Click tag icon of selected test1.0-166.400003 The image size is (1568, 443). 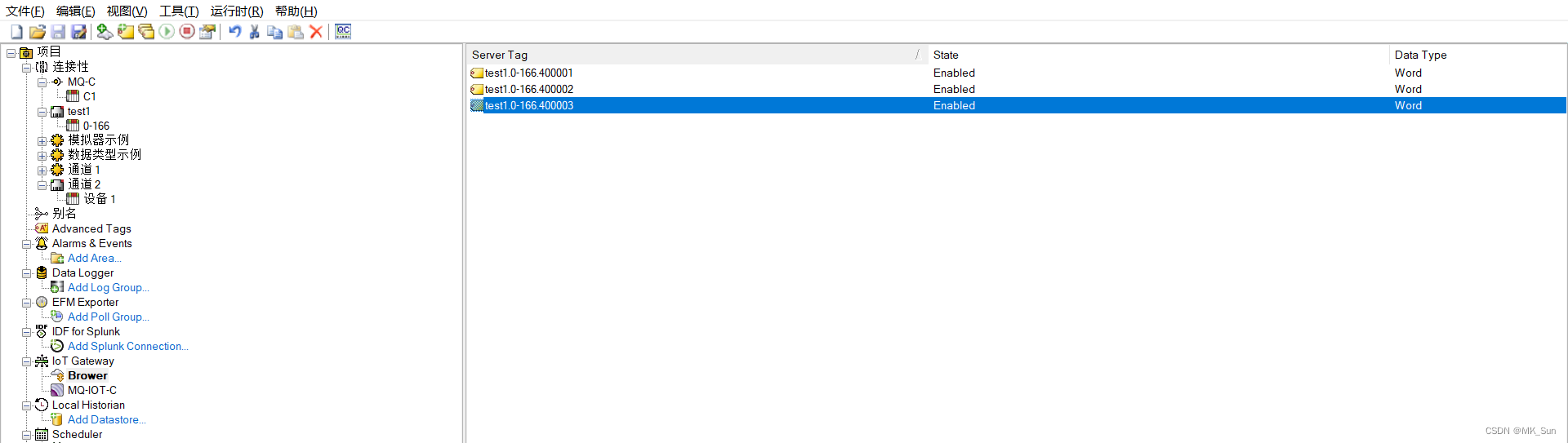(x=477, y=106)
